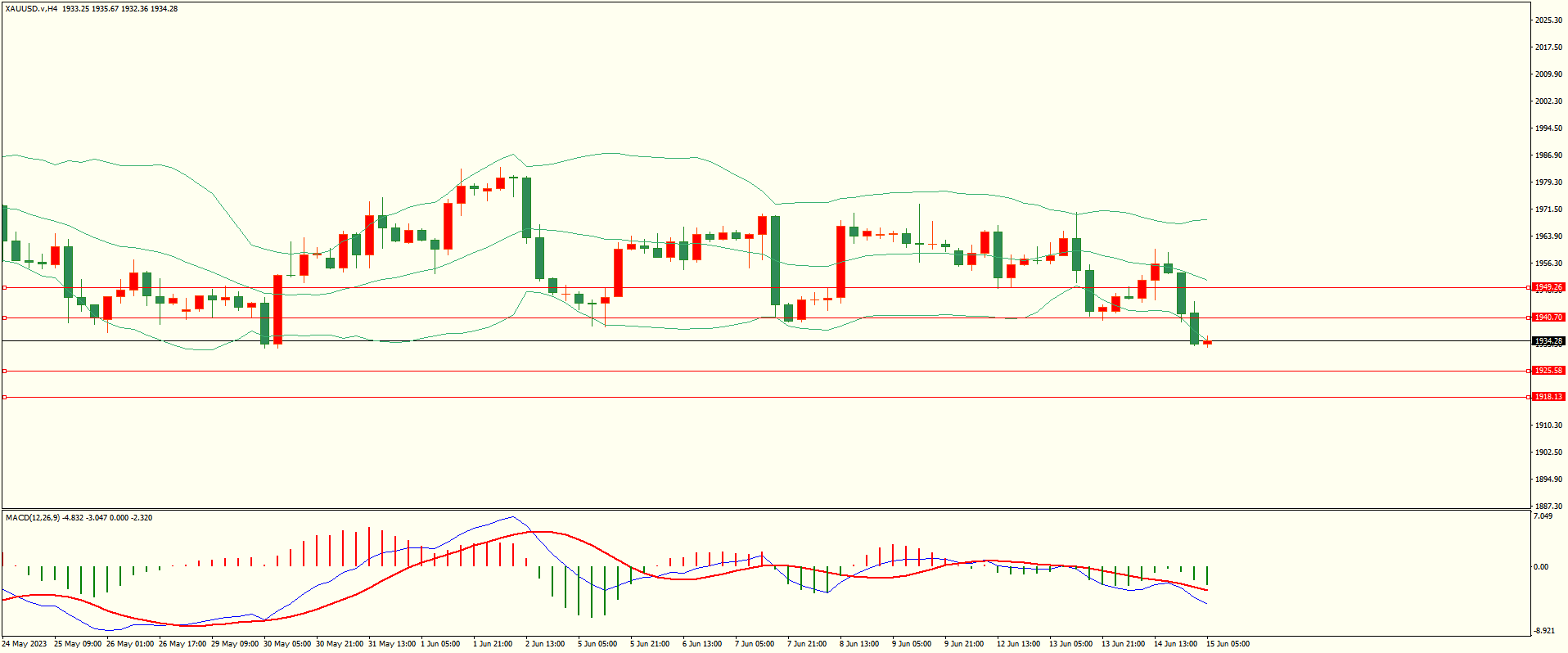
Task: Click the 1 Jun 05:00 time label
Action: click(x=440, y=644)
